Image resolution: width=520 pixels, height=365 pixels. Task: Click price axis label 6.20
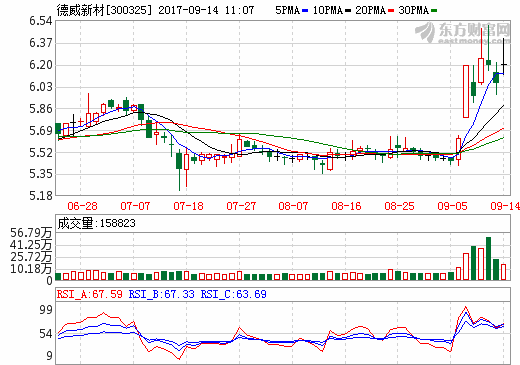[41, 65]
